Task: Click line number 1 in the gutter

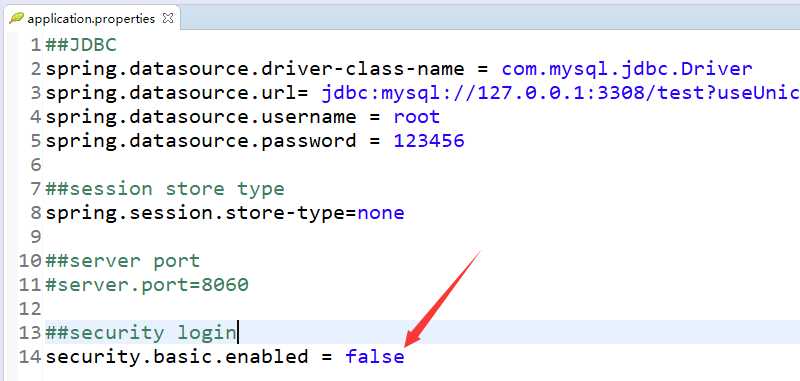Action: click(36, 45)
